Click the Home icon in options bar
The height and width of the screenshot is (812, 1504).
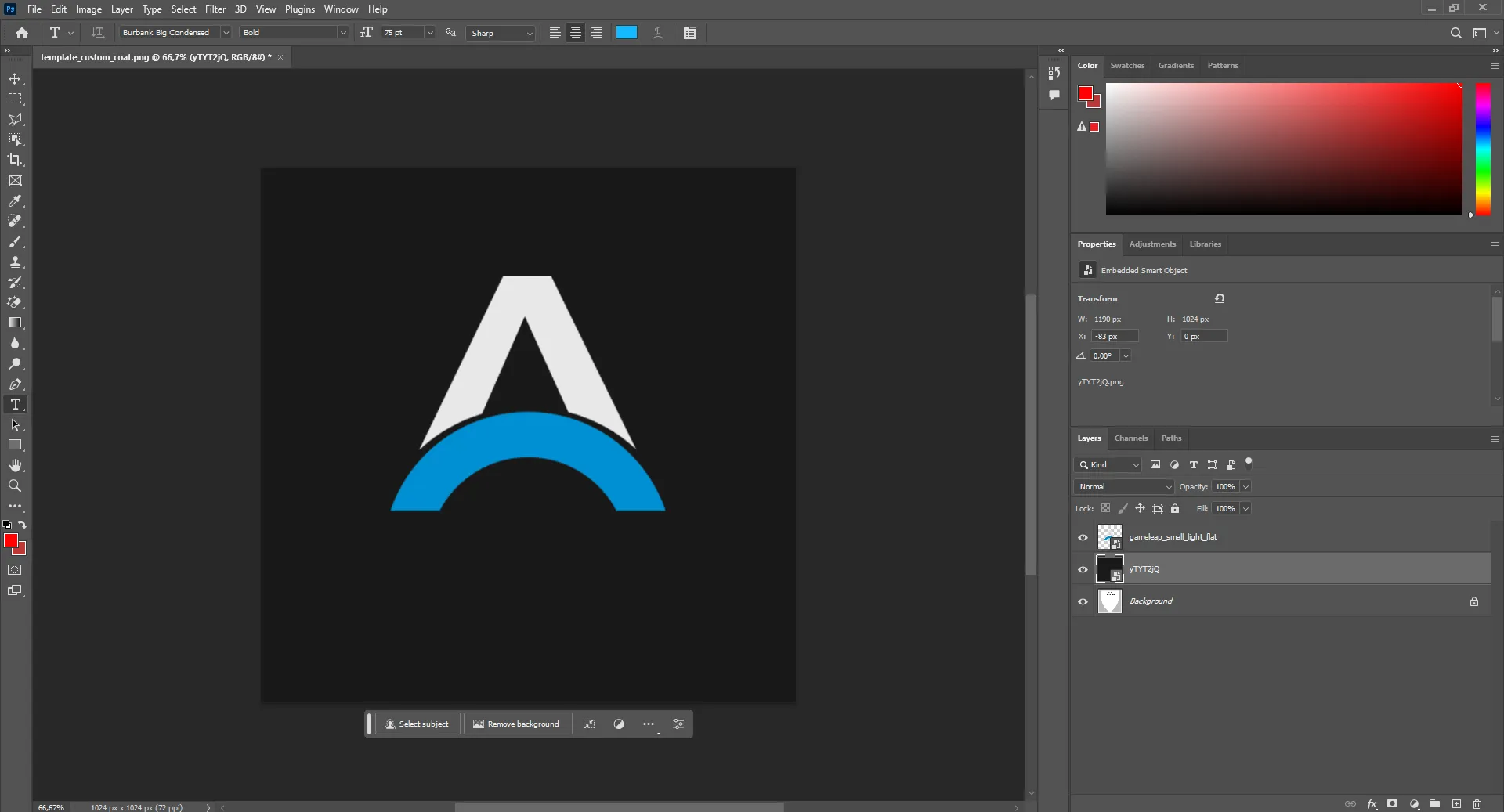[22, 33]
